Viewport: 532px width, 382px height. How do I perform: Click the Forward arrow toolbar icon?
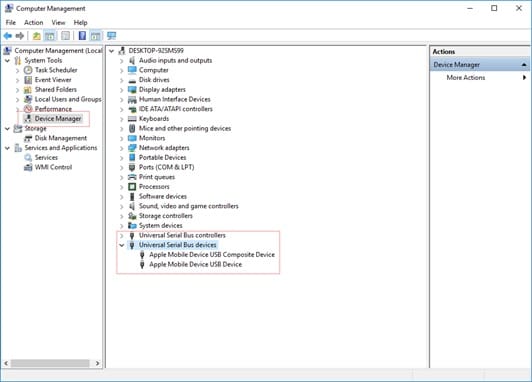[x=20, y=36]
